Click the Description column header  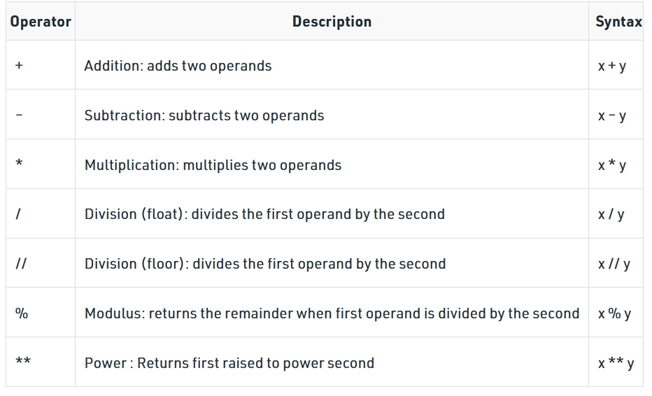(332, 22)
